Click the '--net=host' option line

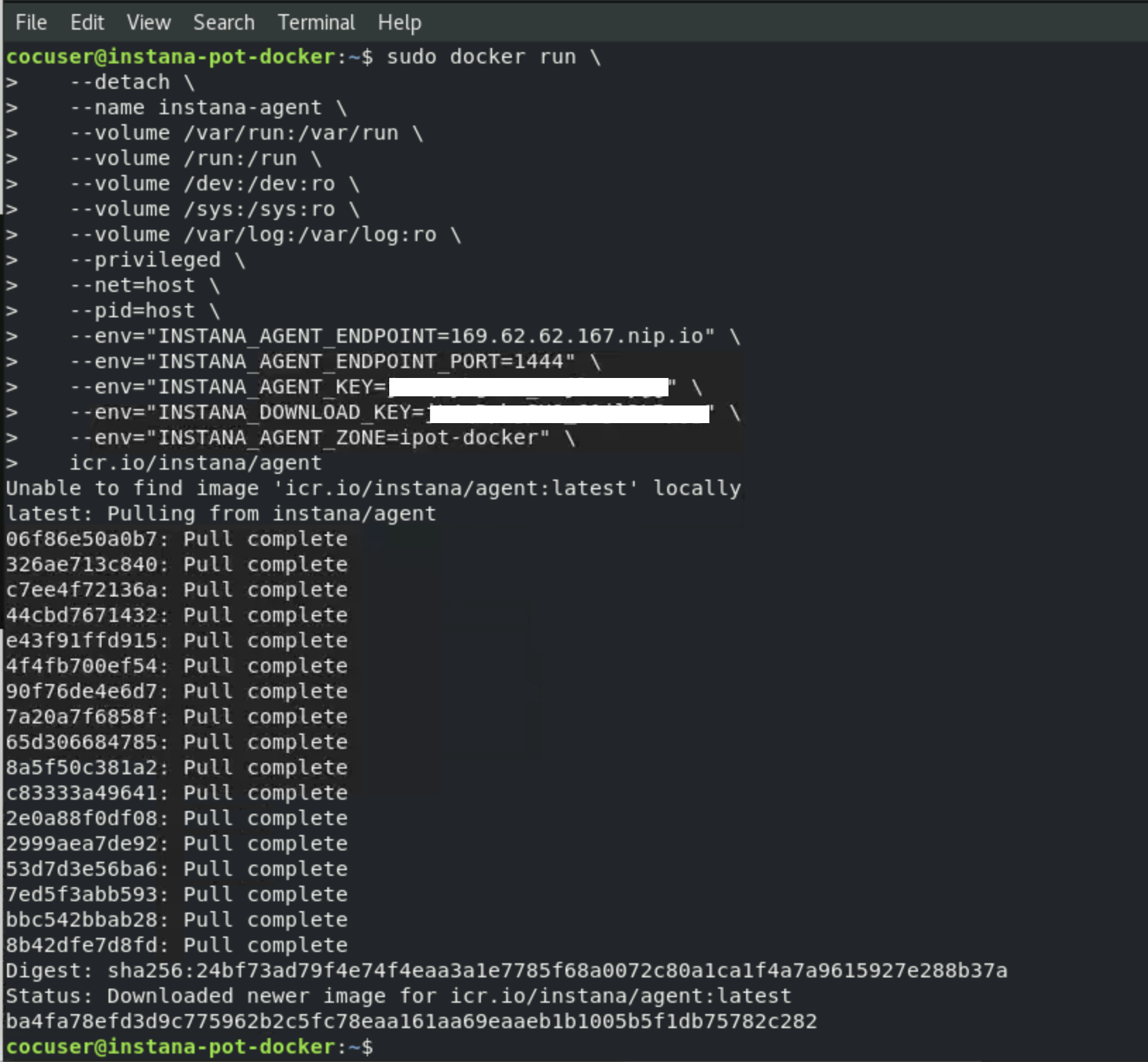pyautogui.click(x=145, y=286)
